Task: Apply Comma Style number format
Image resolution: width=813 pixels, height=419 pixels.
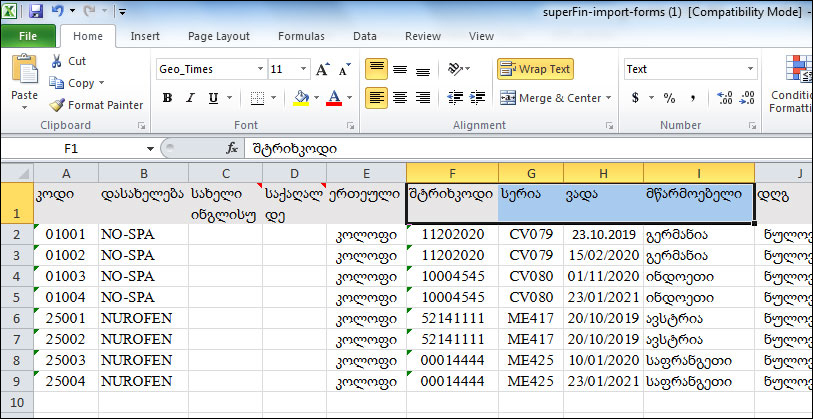Action: (x=692, y=98)
